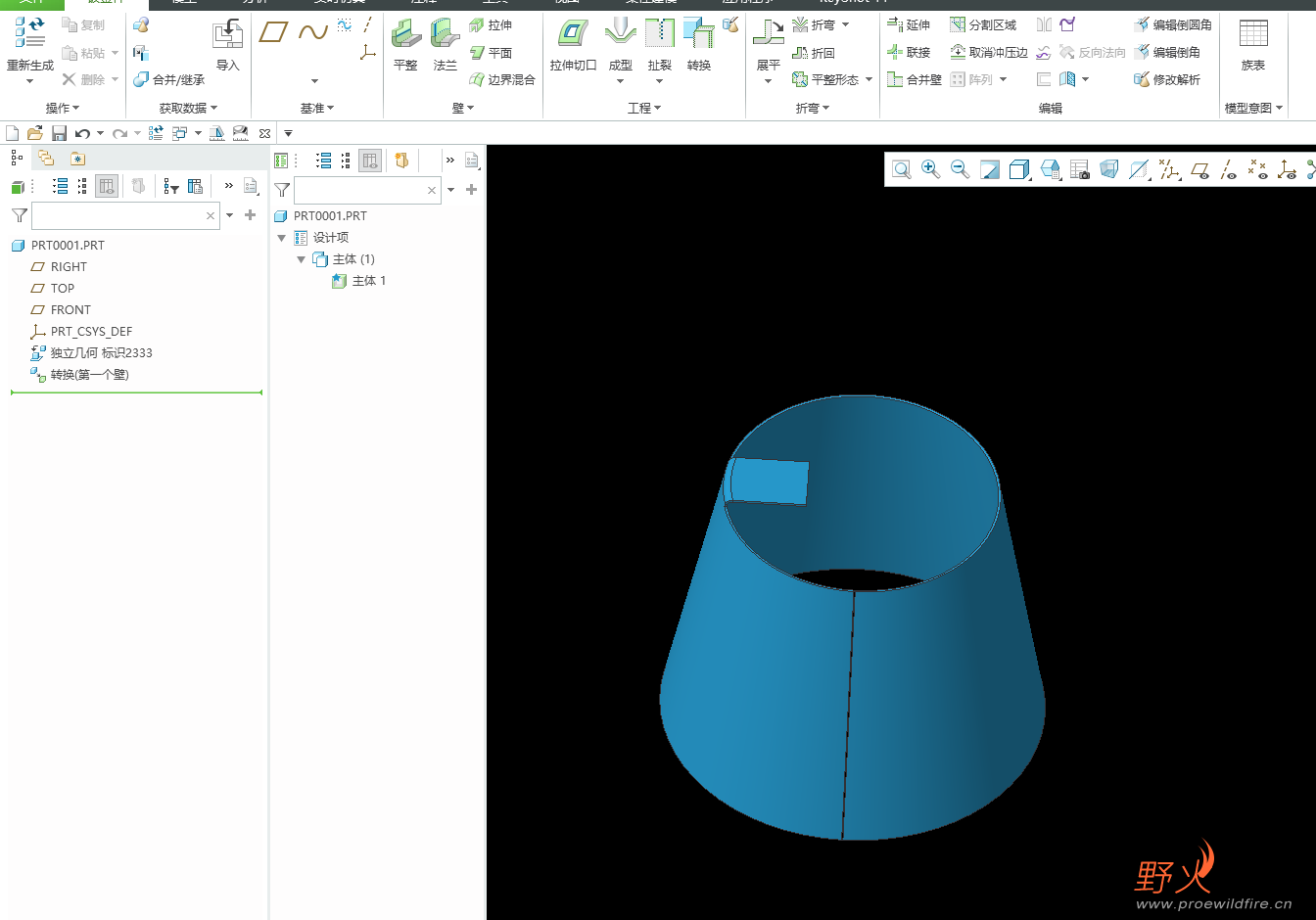Click the 合并/继承 (Merge/Inheritance) button
Image resolution: width=1316 pixels, height=920 pixels.
coord(168,79)
